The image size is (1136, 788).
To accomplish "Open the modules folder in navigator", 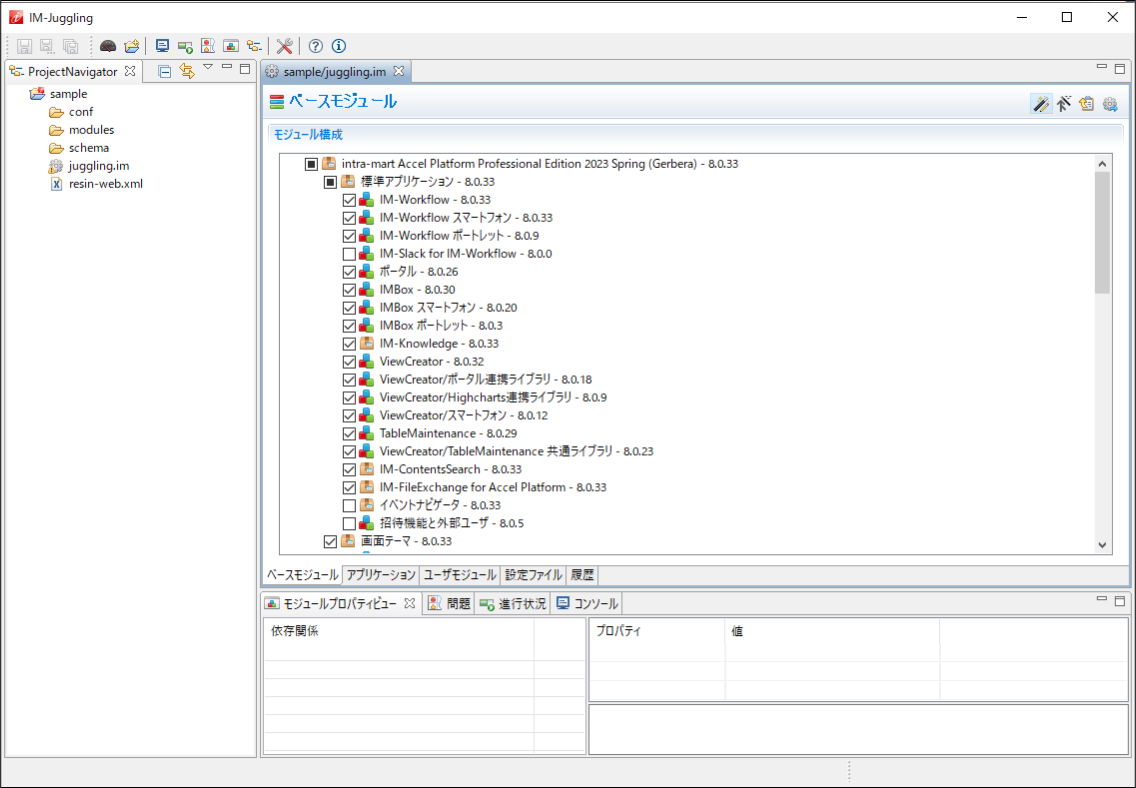I will [x=91, y=130].
